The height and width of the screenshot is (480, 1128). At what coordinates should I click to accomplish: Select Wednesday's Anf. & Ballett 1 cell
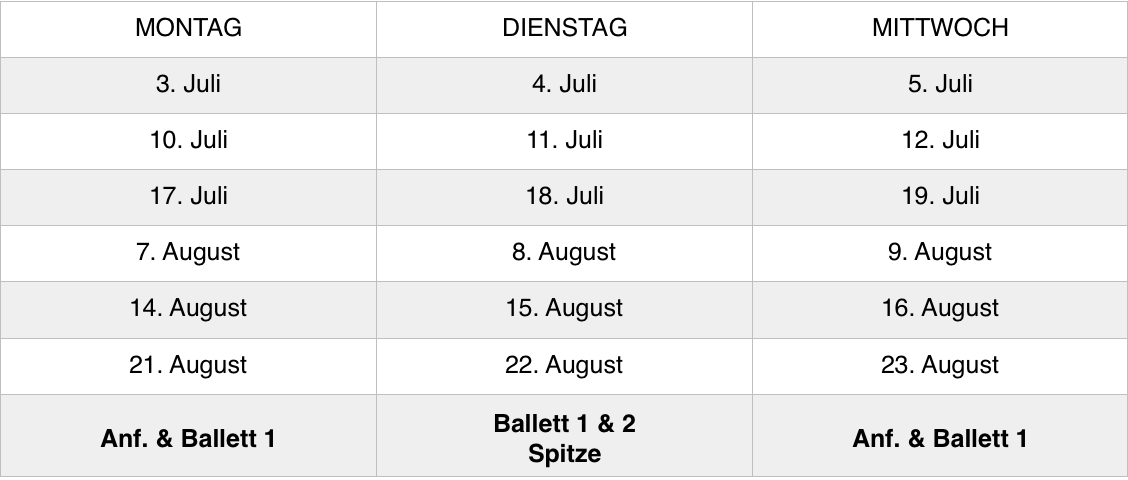(940, 436)
